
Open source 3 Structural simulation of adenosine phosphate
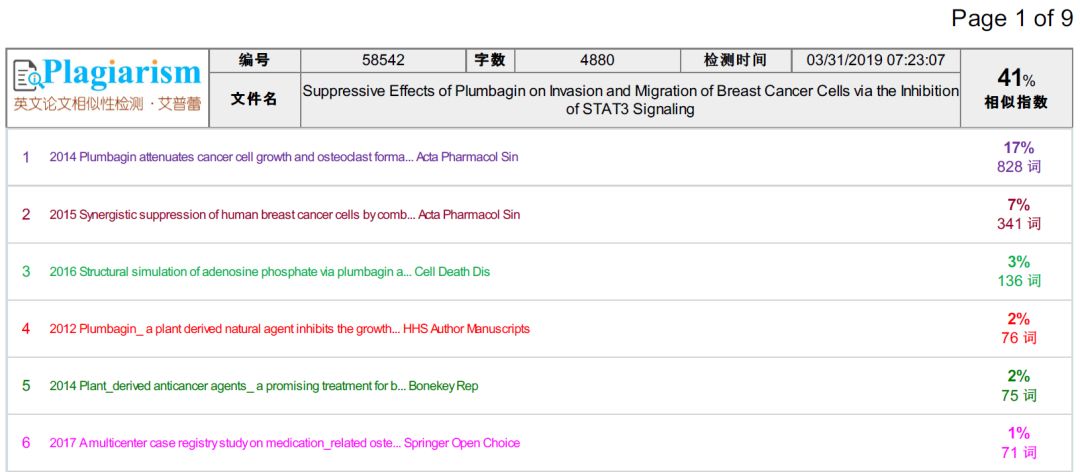[270, 271]
